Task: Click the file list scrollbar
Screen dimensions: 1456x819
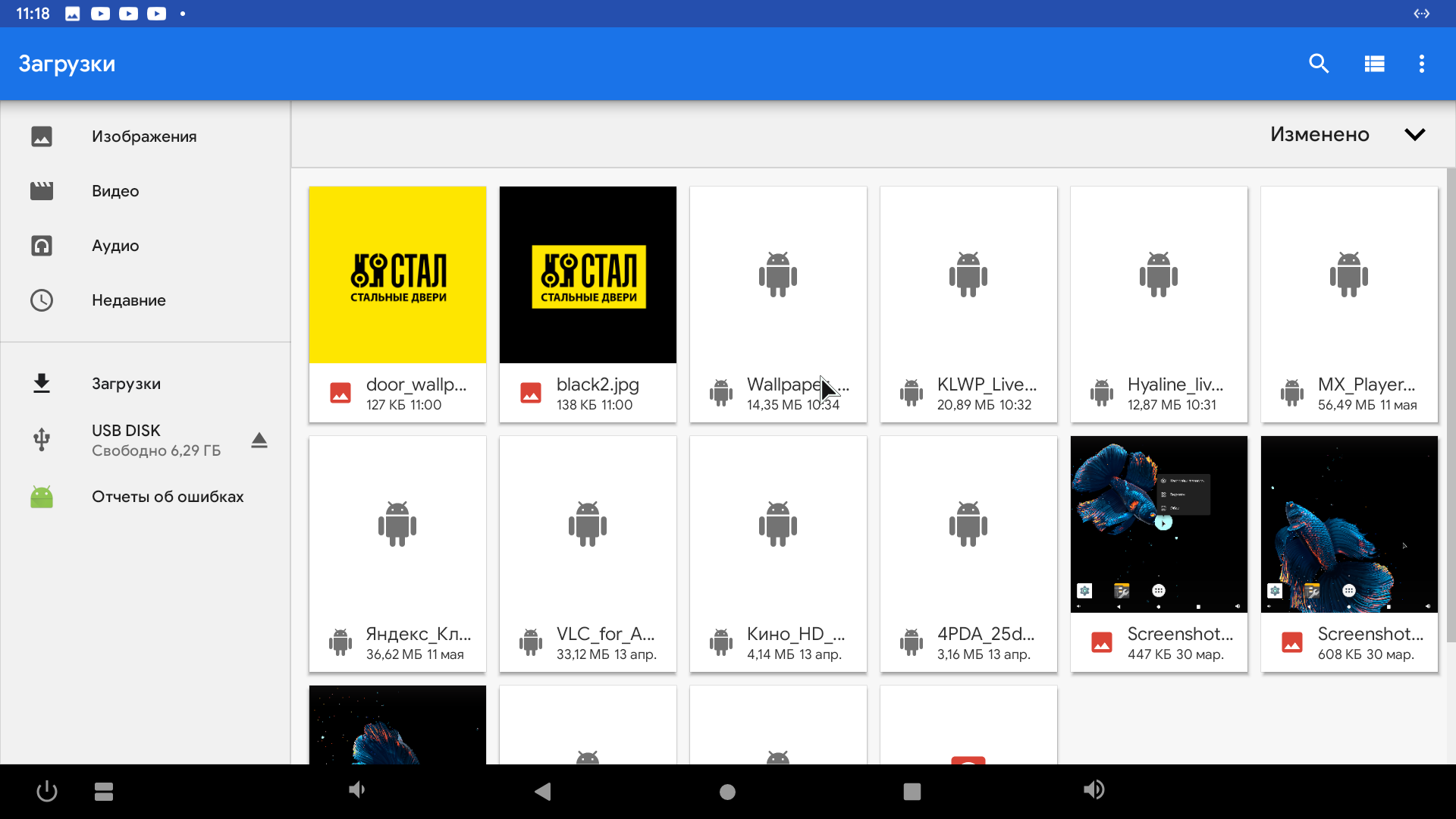Action: tap(1451, 406)
